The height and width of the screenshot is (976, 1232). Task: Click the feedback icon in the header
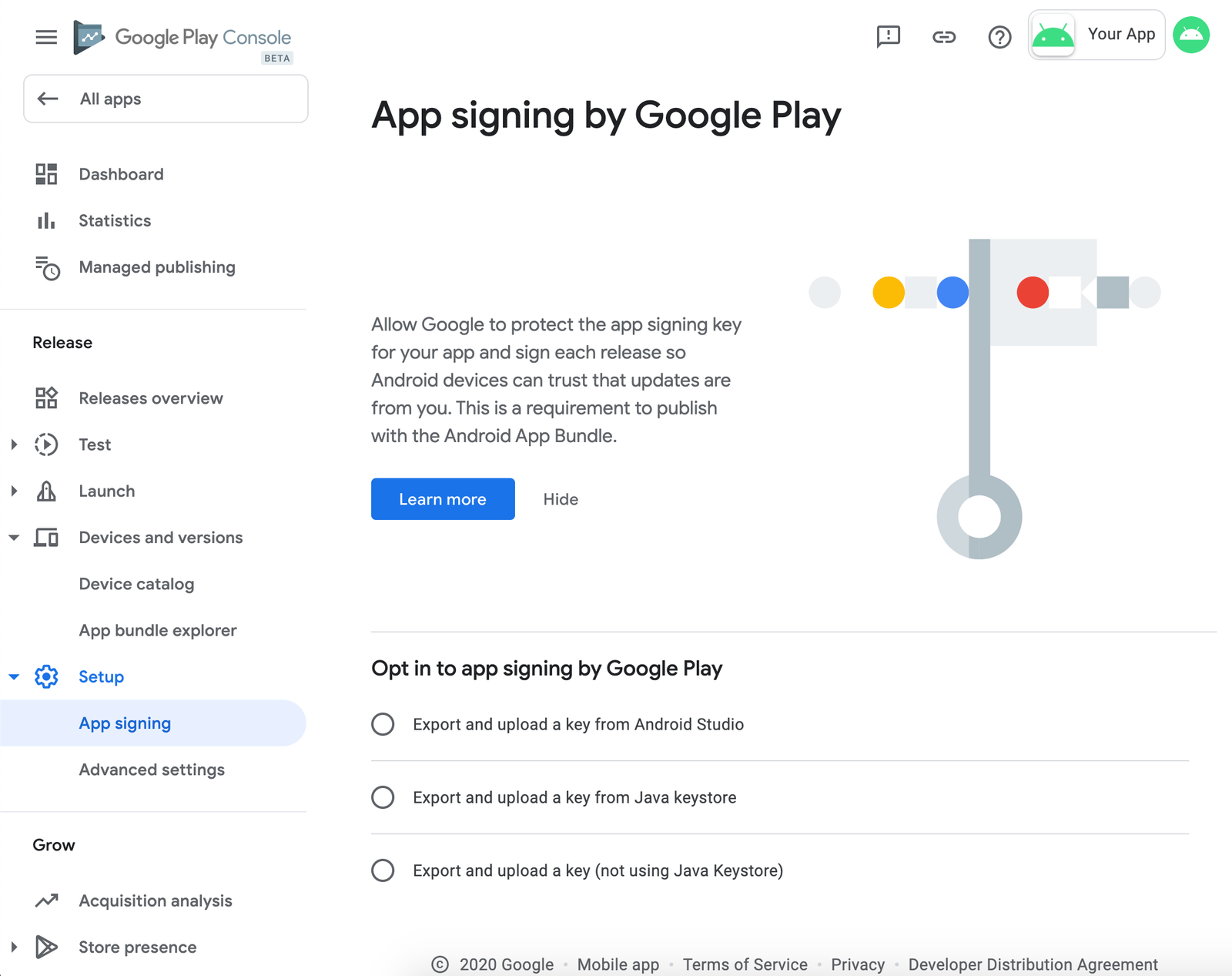888,36
